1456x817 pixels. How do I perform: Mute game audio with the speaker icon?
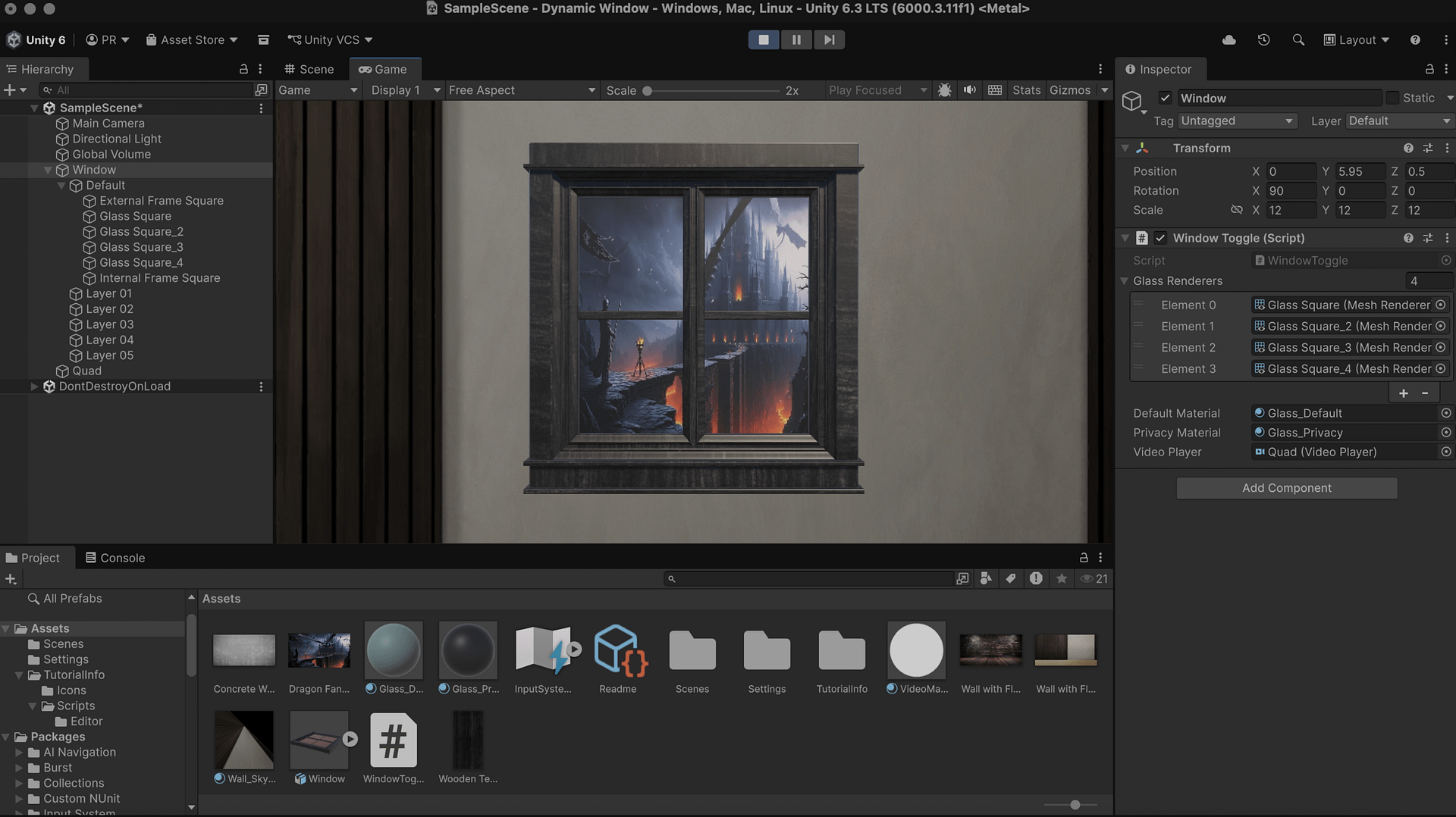[969, 90]
